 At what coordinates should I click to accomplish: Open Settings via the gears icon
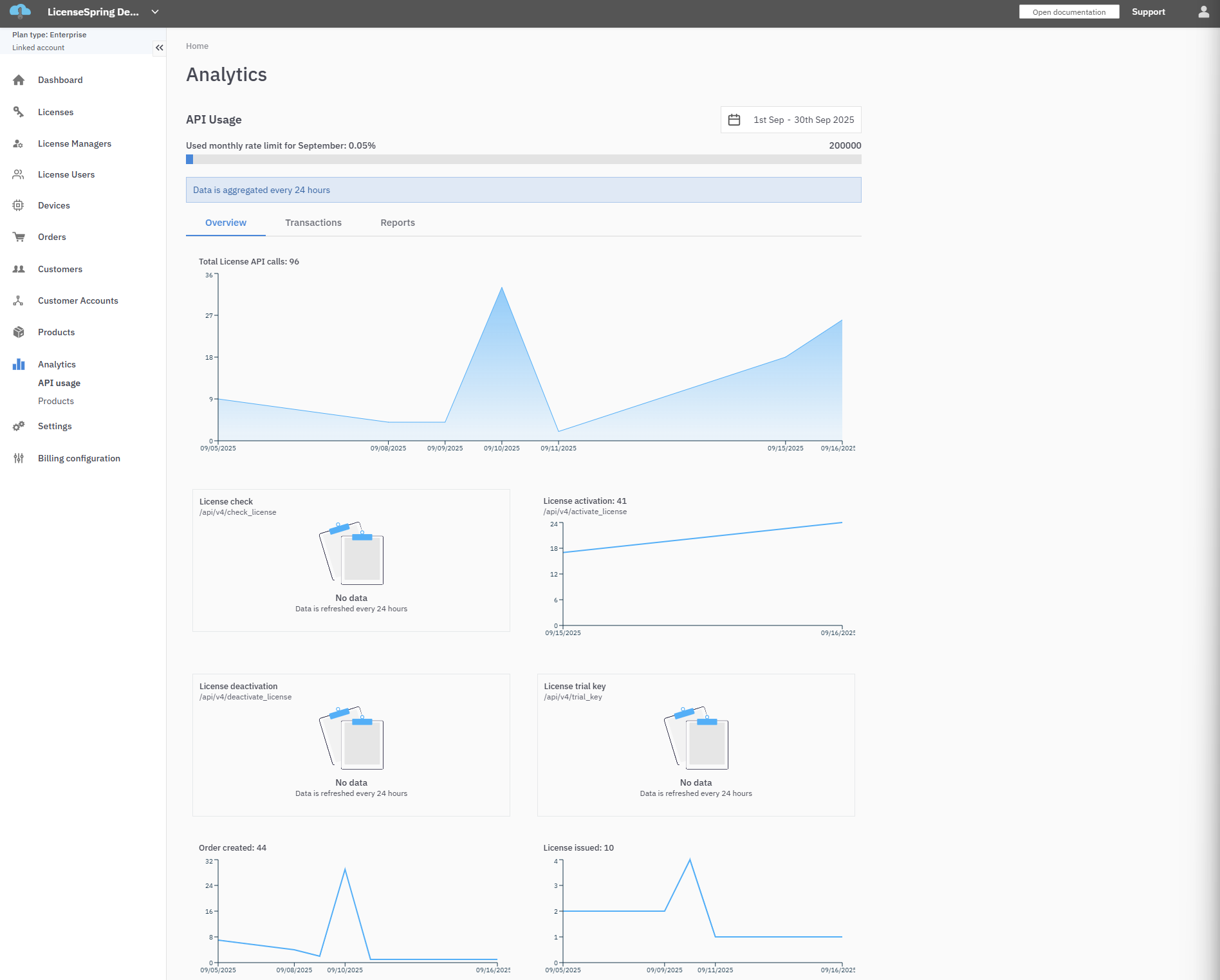point(19,426)
